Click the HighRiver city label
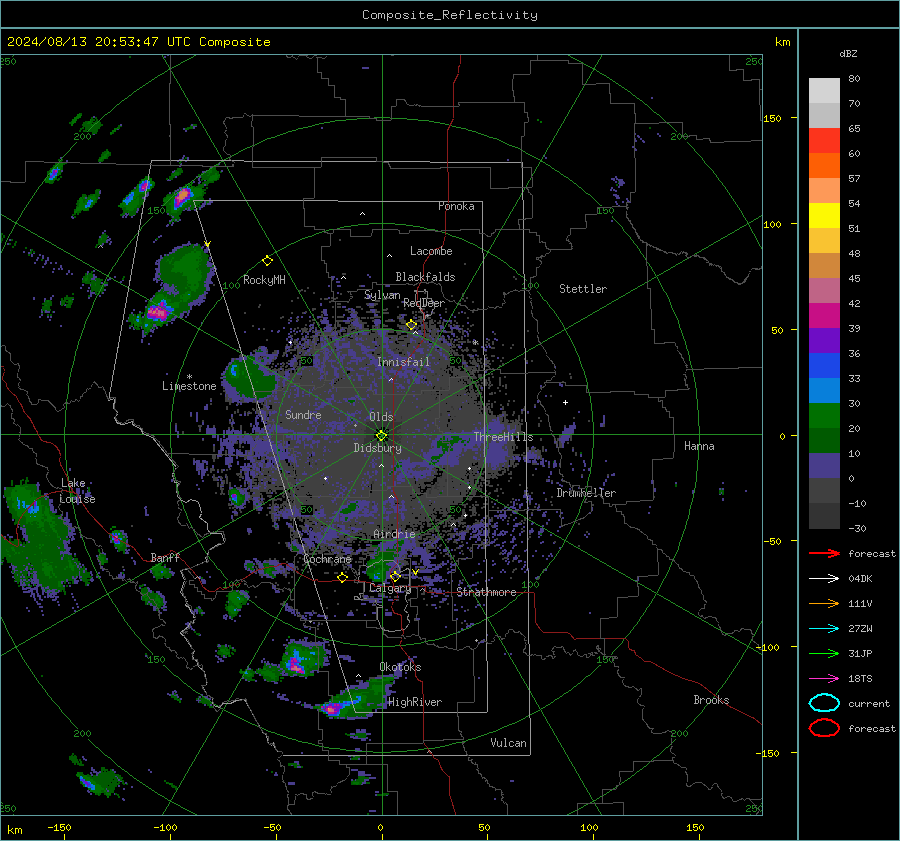The image size is (900, 841). pos(415,702)
